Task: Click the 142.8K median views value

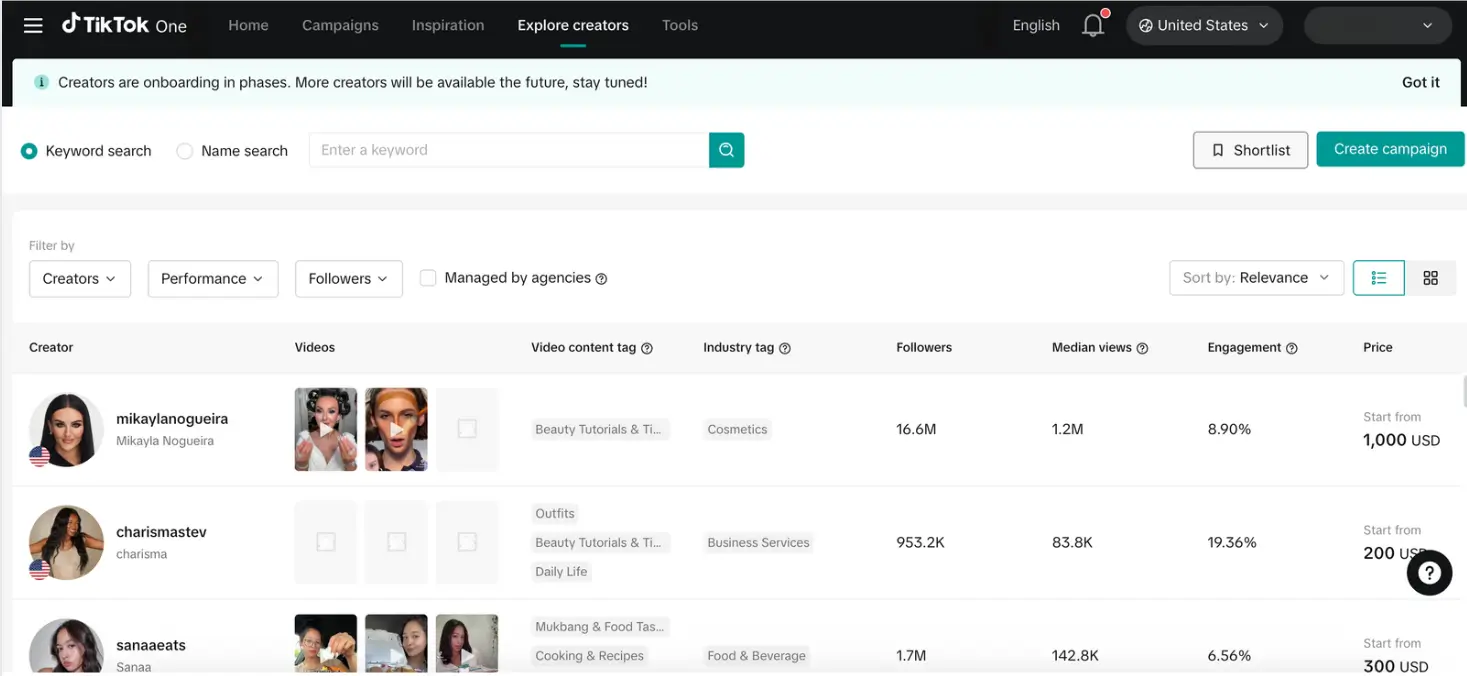Action: click(1075, 656)
